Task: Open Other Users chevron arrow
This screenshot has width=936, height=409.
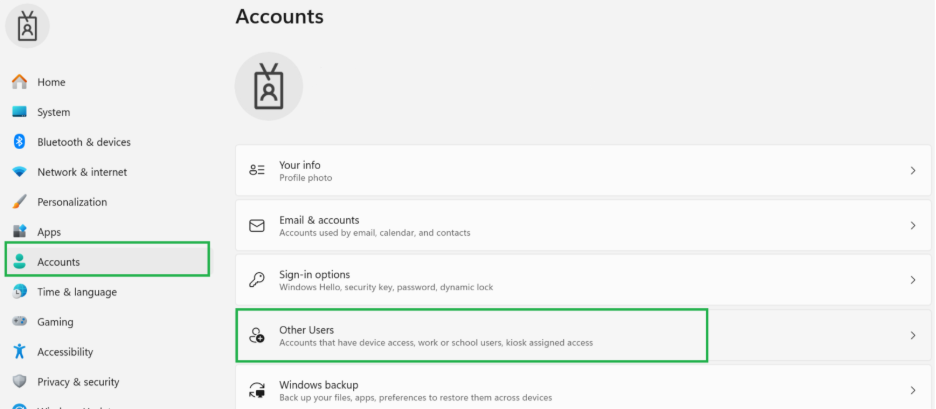Action: 913,336
